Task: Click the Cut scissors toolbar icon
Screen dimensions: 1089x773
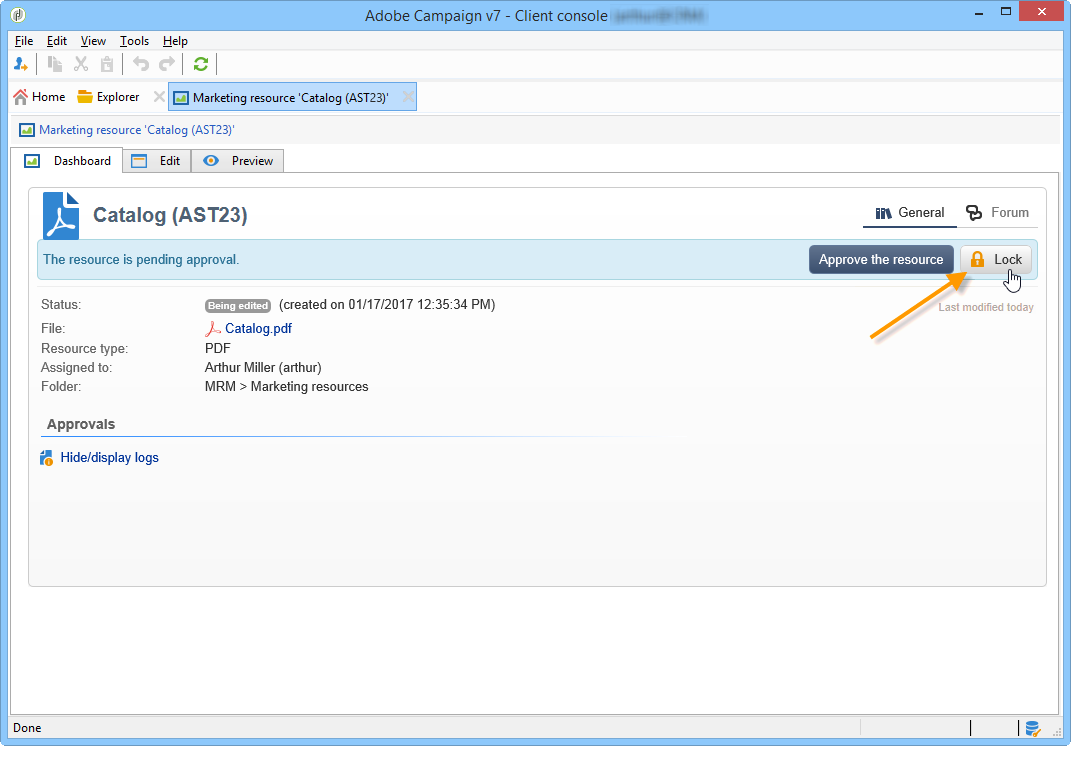Action: coord(81,65)
